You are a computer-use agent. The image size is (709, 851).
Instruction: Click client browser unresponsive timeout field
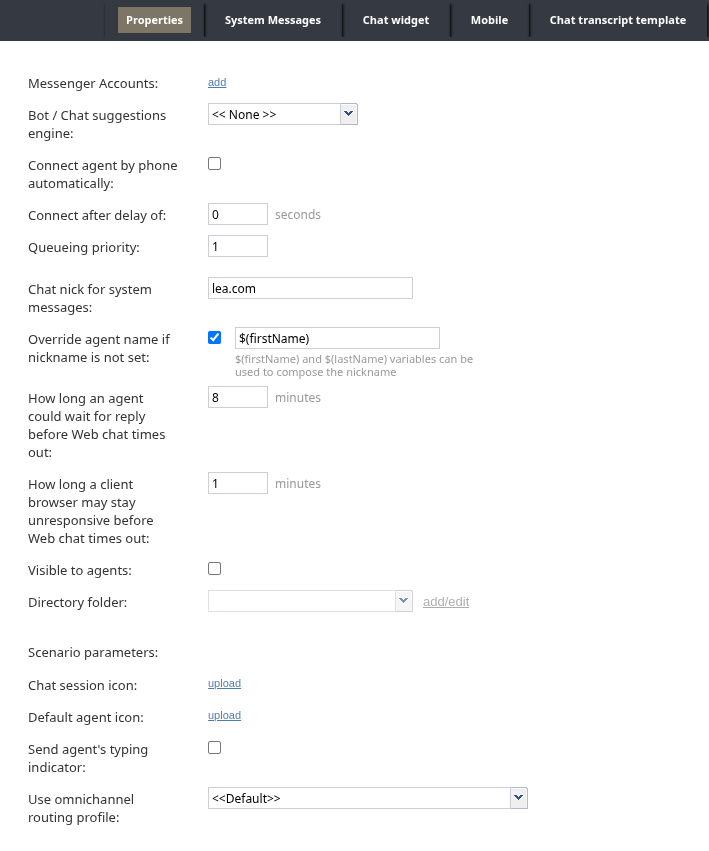tap(238, 484)
